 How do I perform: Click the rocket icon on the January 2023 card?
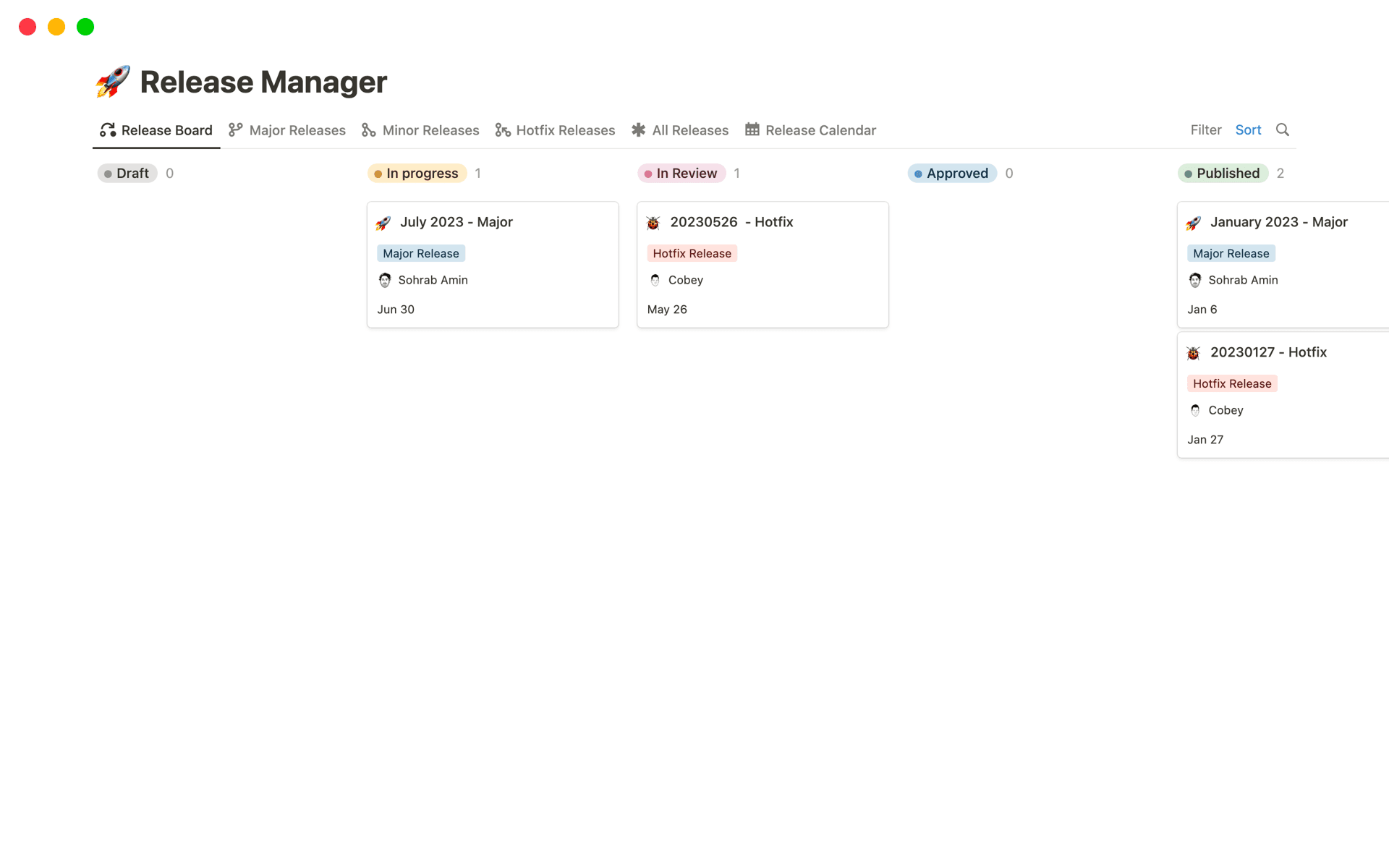click(1194, 222)
